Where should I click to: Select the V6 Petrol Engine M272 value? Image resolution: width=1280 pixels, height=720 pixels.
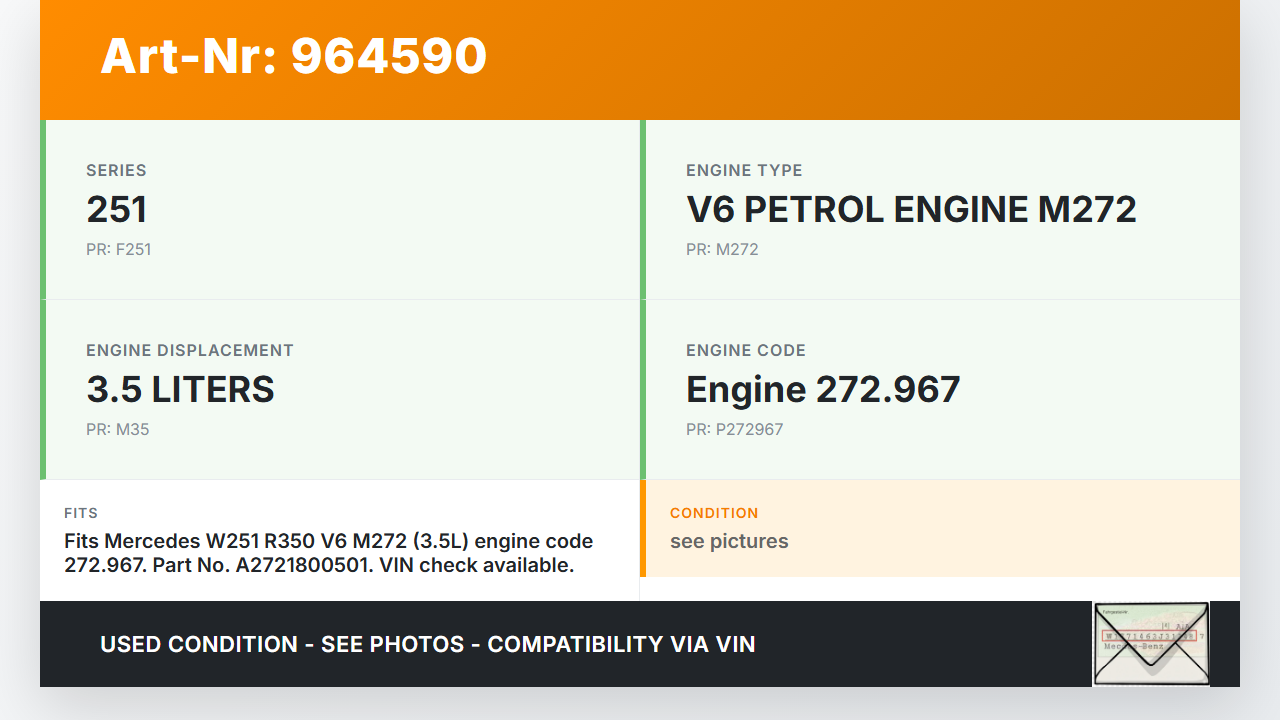pyautogui.click(x=911, y=210)
